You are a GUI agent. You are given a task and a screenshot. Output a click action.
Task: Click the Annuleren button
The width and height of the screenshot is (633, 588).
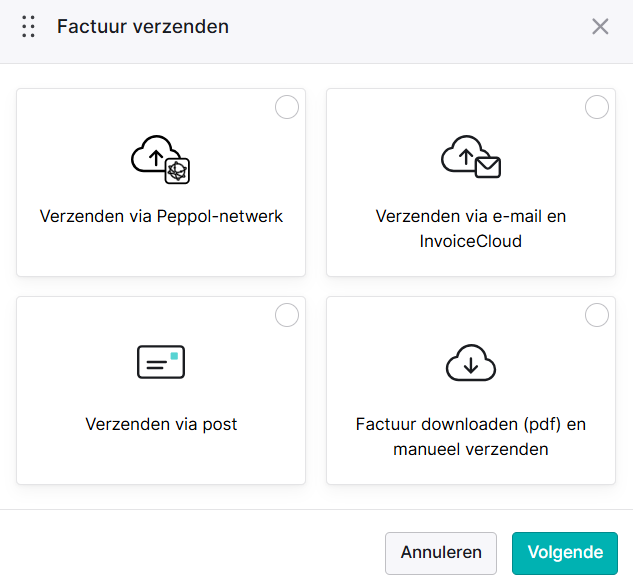441,553
